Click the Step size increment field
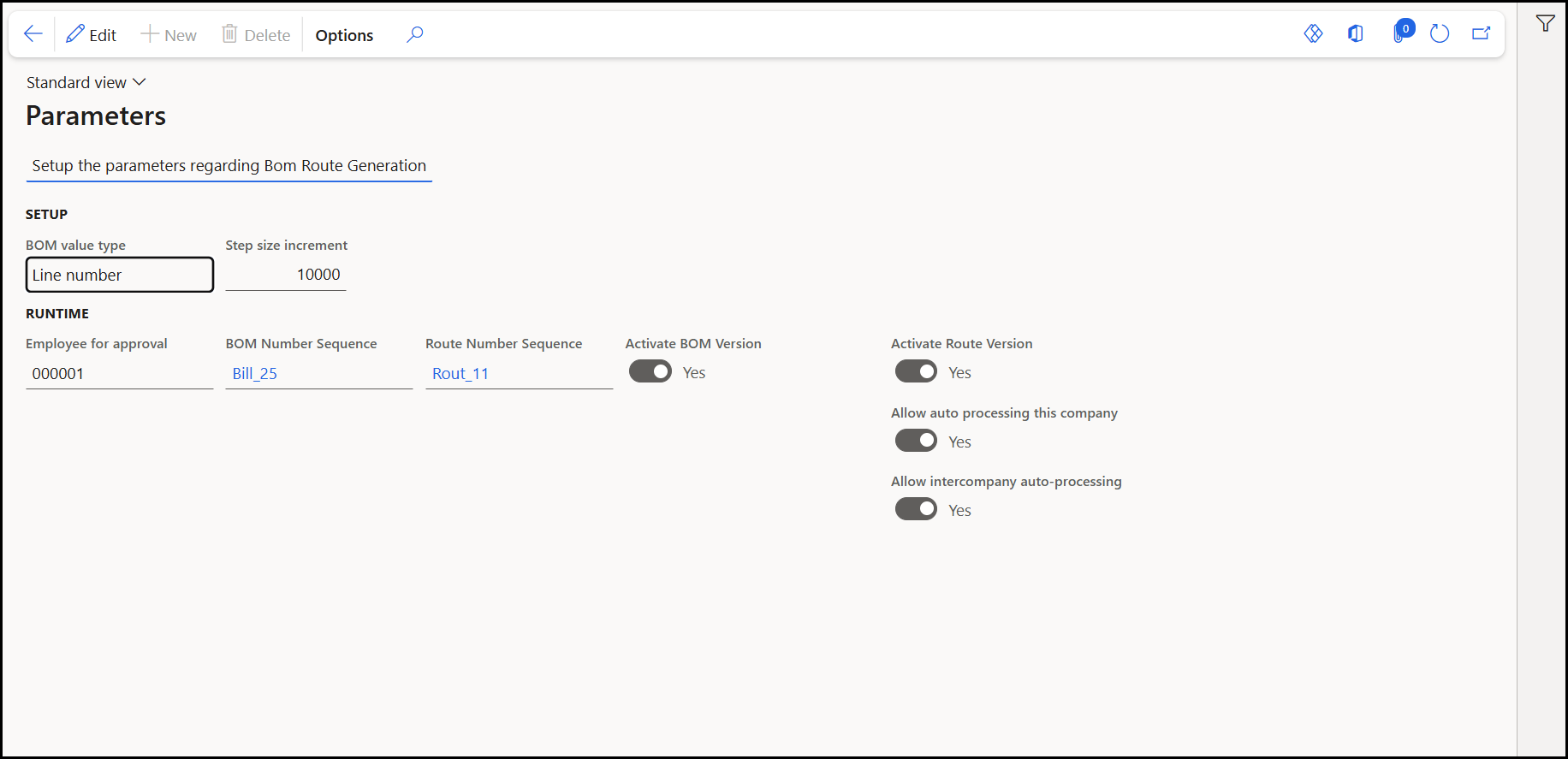The height and width of the screenshot is (759, 1568). [286, 275]
